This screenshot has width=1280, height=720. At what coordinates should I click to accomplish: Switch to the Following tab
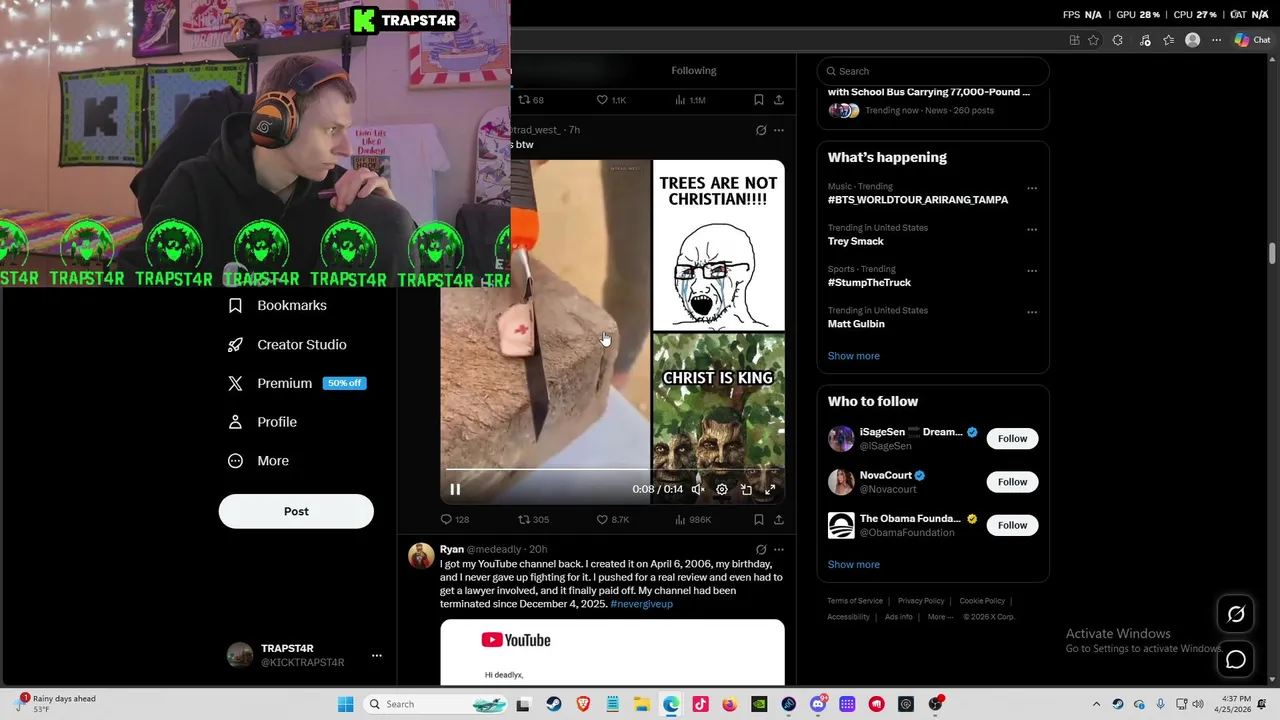[693, 70]
